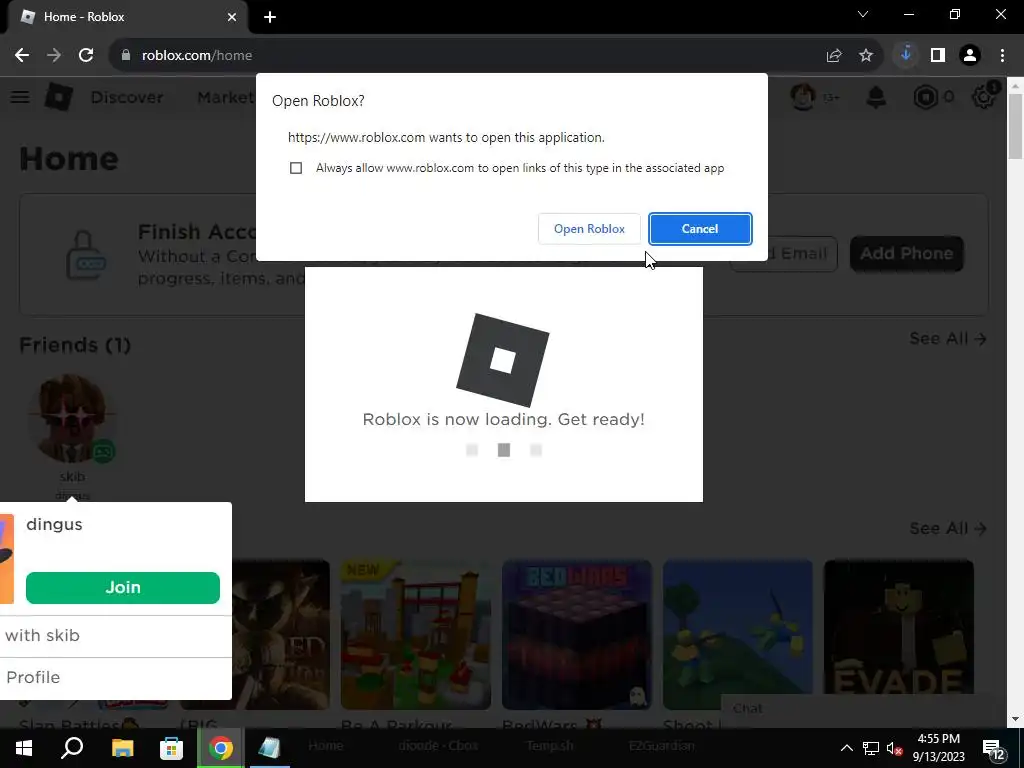Check Always allow www.roblox.com to open links checkbox

(296, 168)
